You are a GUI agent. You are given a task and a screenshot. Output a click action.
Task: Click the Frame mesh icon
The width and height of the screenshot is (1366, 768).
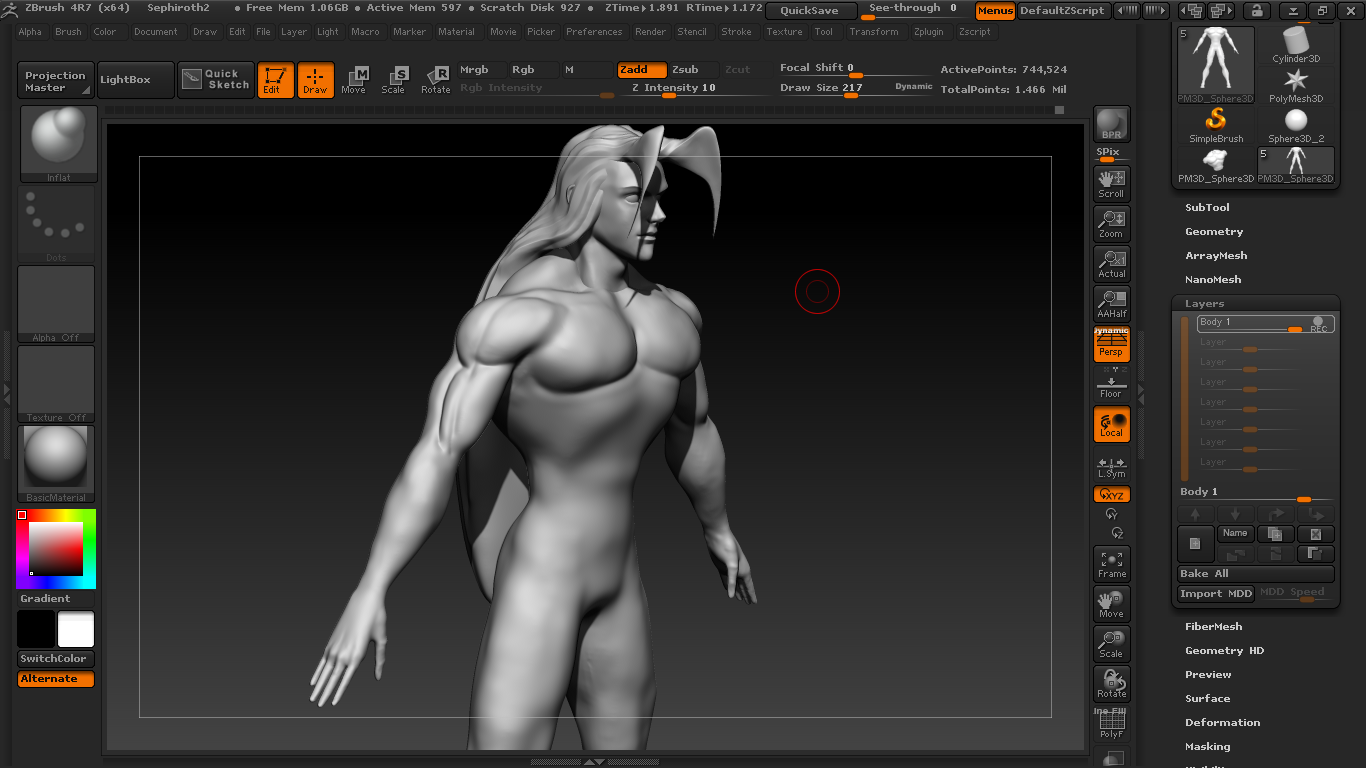tap(1112, 564)
